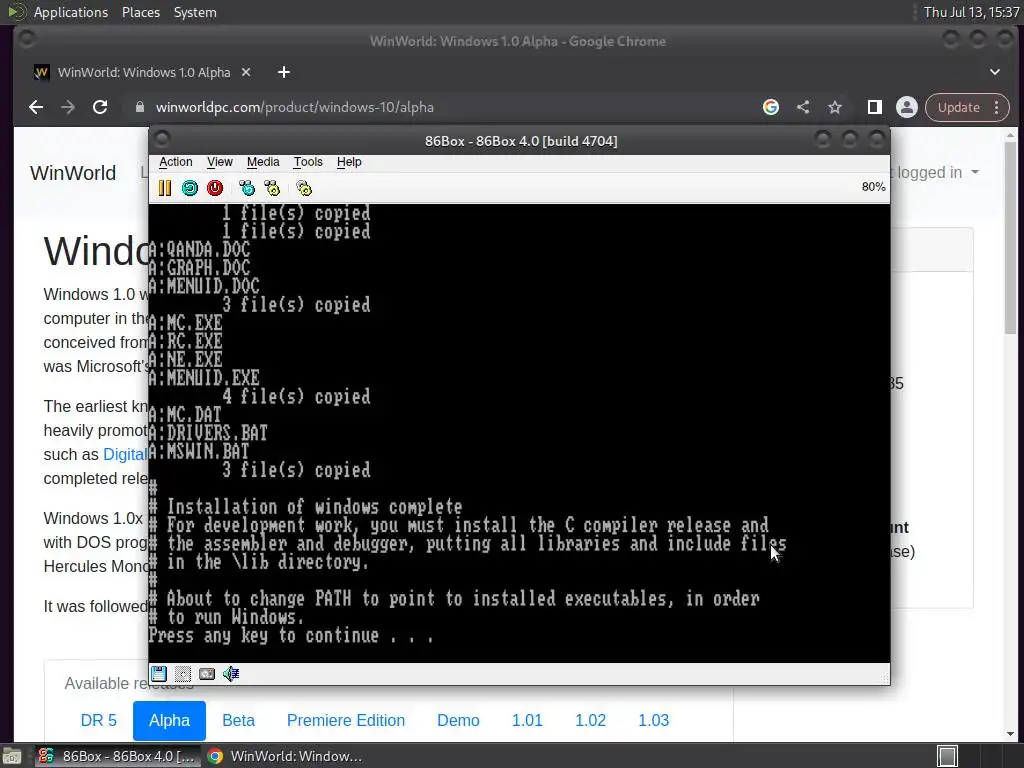Click the show desktop icon in bottom panel
Viewport: 1024px width, 768px height.
[12, 756]
